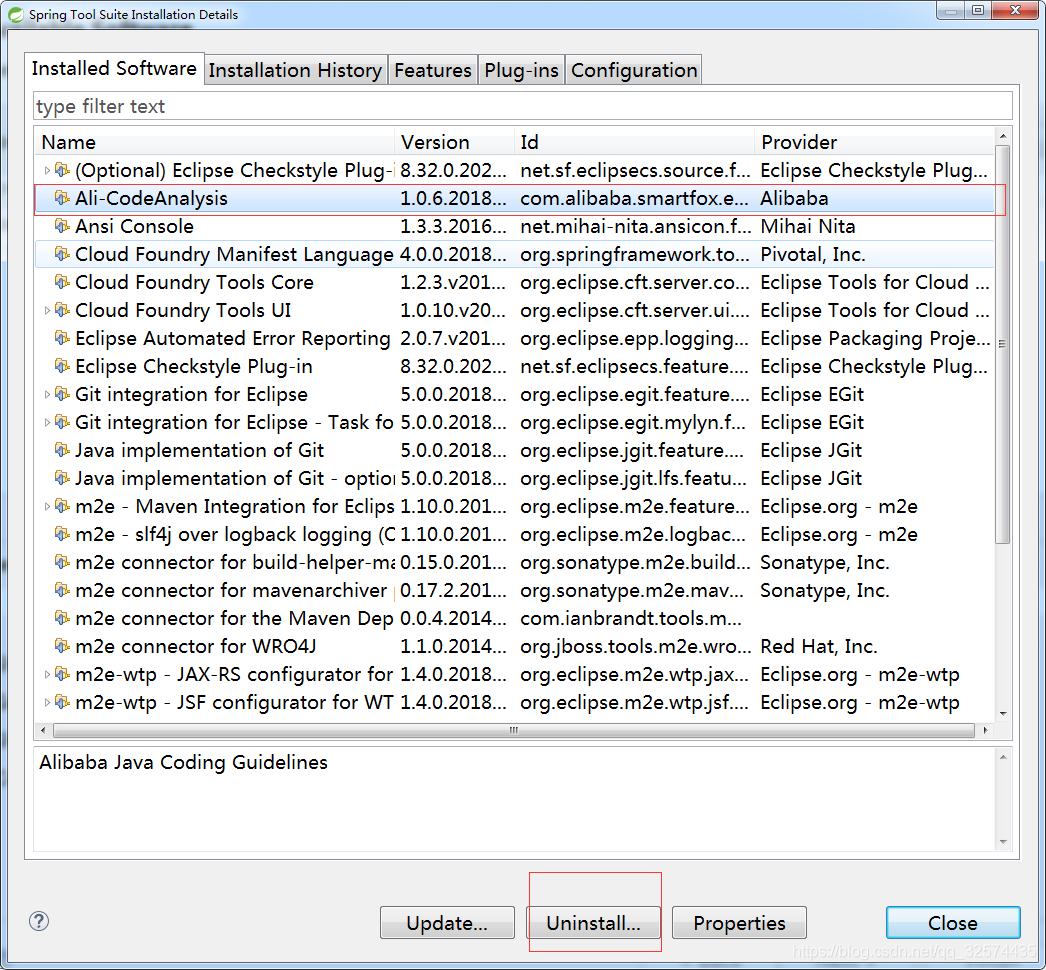The width and height of the screenshot is (1046, 970).
Task: Click the Java implementation of Git icon
Action: point(62,450)
